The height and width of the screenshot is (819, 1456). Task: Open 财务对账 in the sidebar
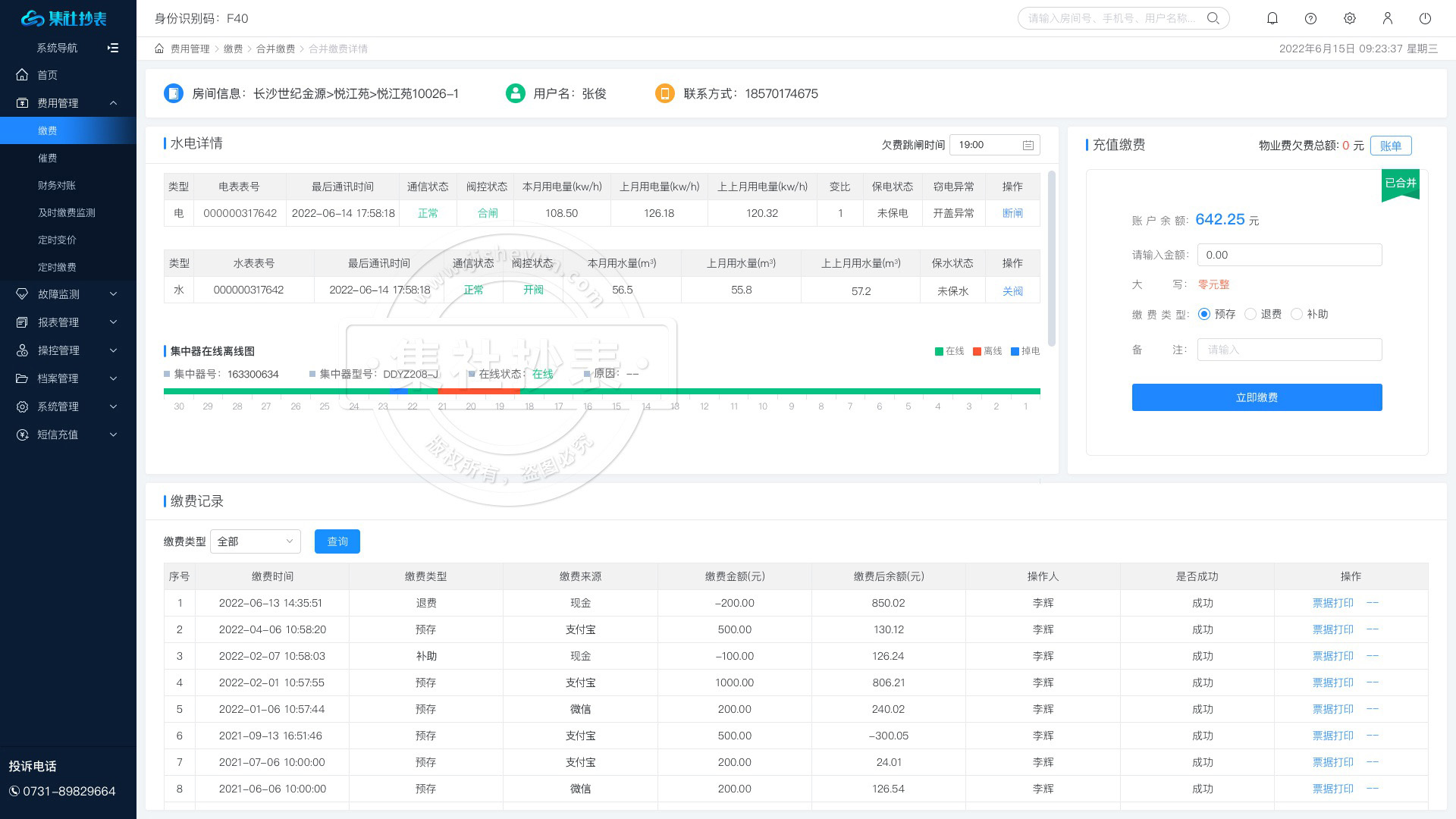pos(57,185)
